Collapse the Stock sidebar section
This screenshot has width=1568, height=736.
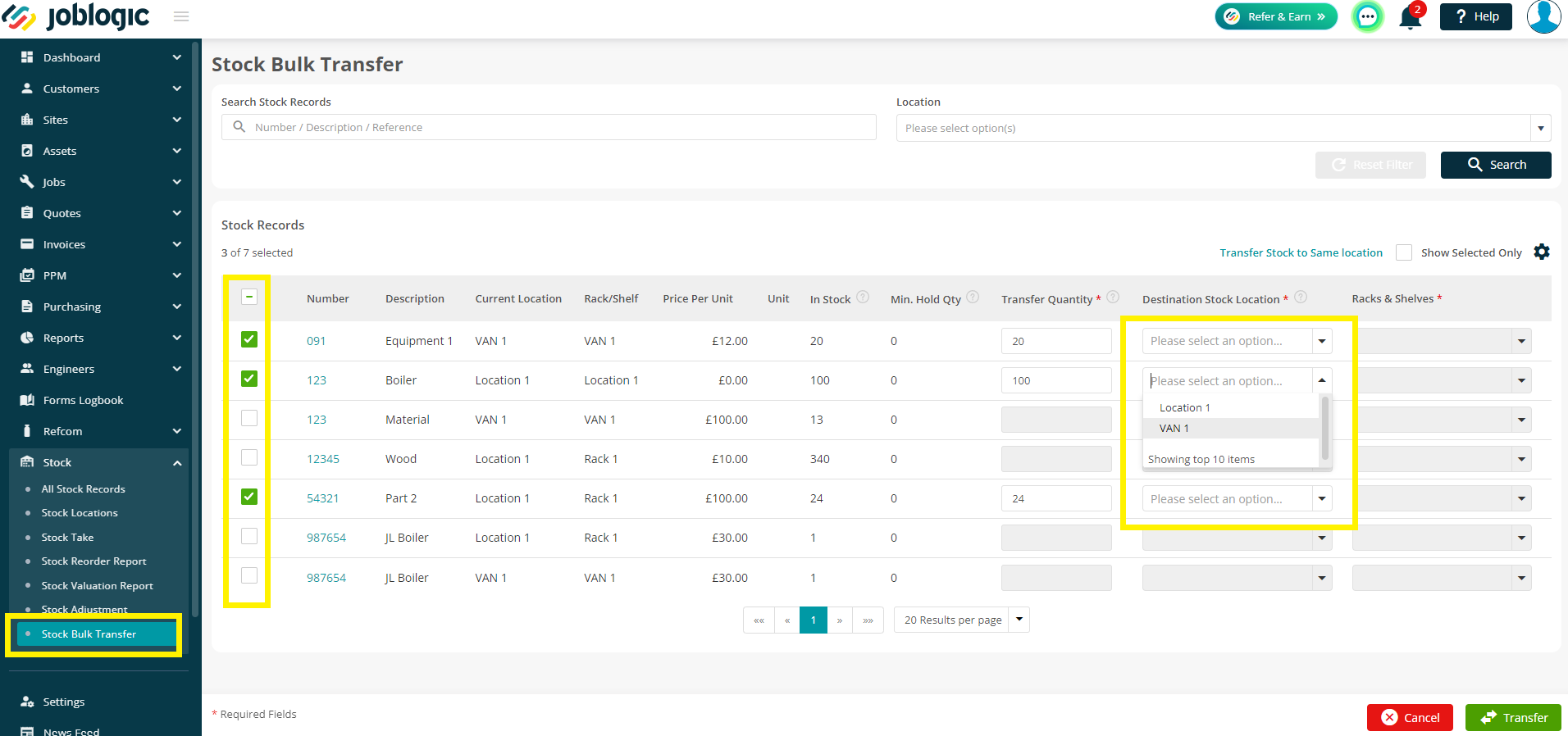(177, 463)
